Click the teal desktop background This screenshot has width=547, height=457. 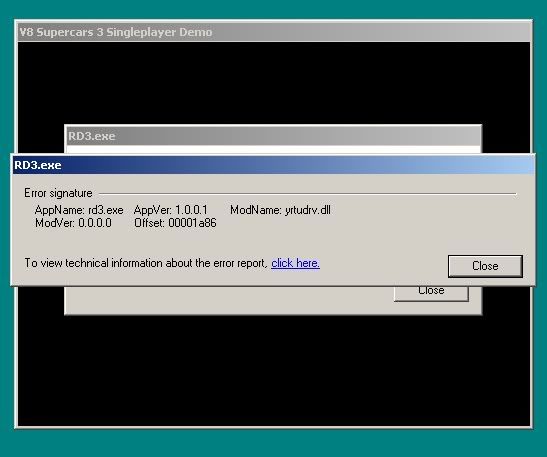click(x=274, y=443)
